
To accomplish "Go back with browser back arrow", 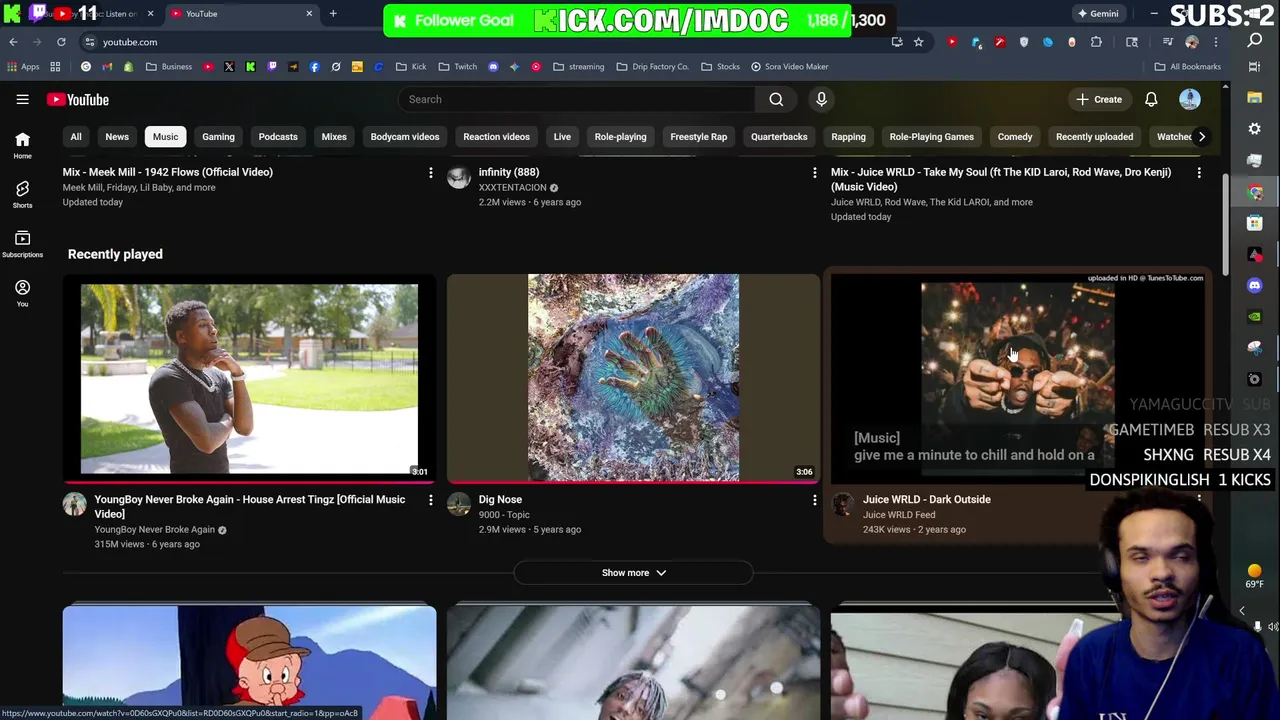I will click(13, 42).
